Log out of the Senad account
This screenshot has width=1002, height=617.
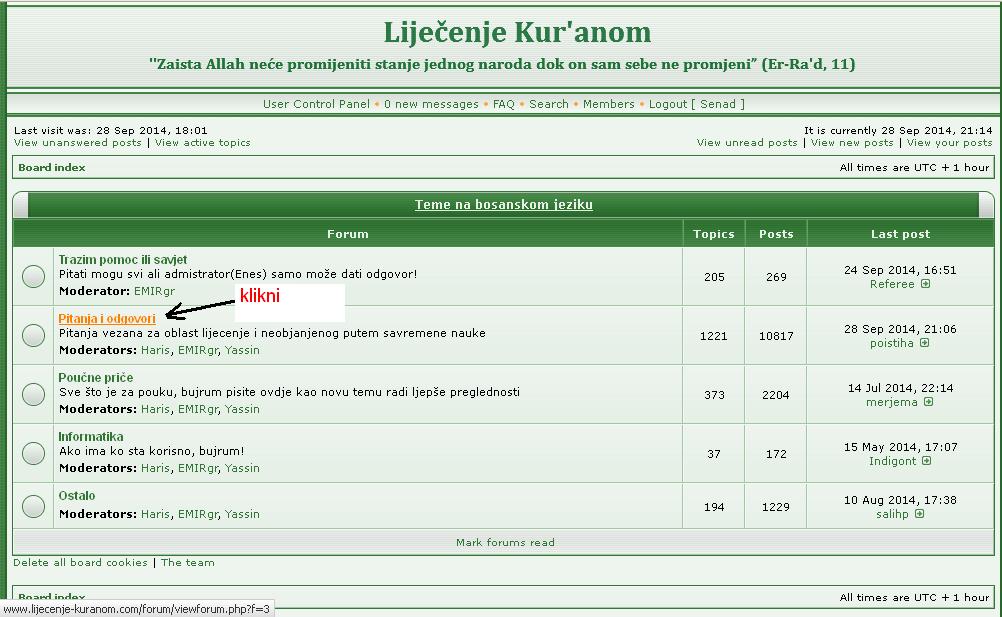pyautogui.click(x=696, y=104)
